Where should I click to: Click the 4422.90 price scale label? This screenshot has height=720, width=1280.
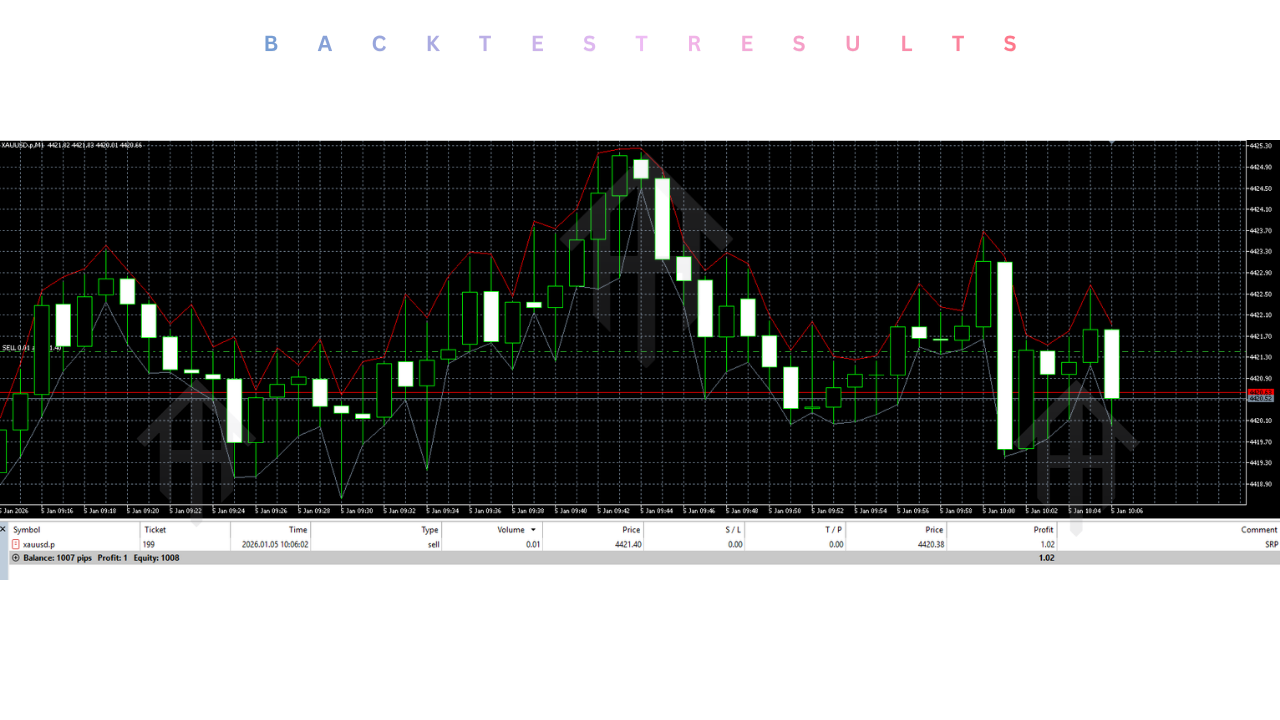1260,272
